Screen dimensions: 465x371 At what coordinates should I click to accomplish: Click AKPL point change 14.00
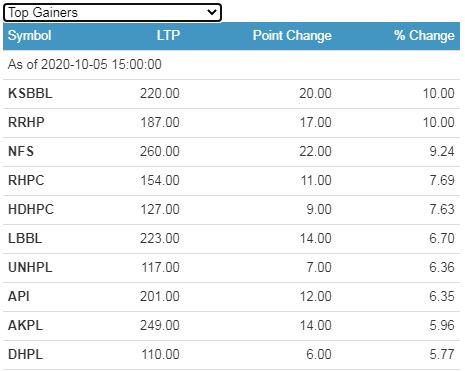[315, 325]
